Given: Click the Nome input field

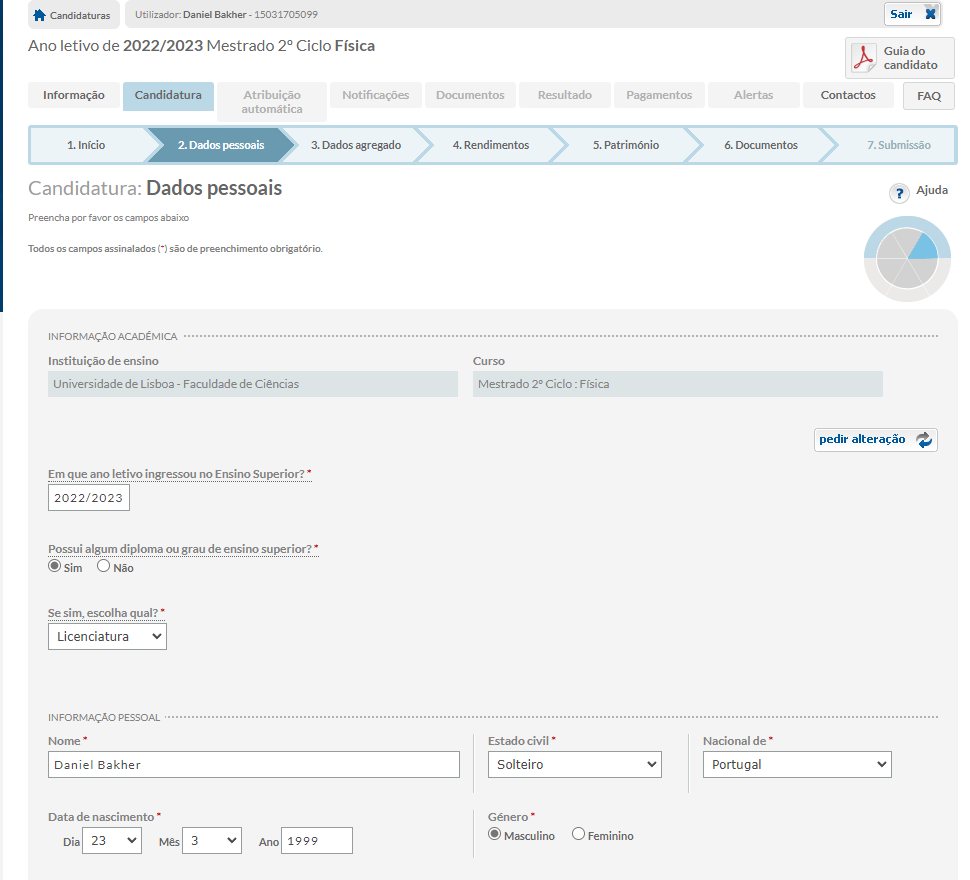Looking at the screenshot, I should point(254,764).
